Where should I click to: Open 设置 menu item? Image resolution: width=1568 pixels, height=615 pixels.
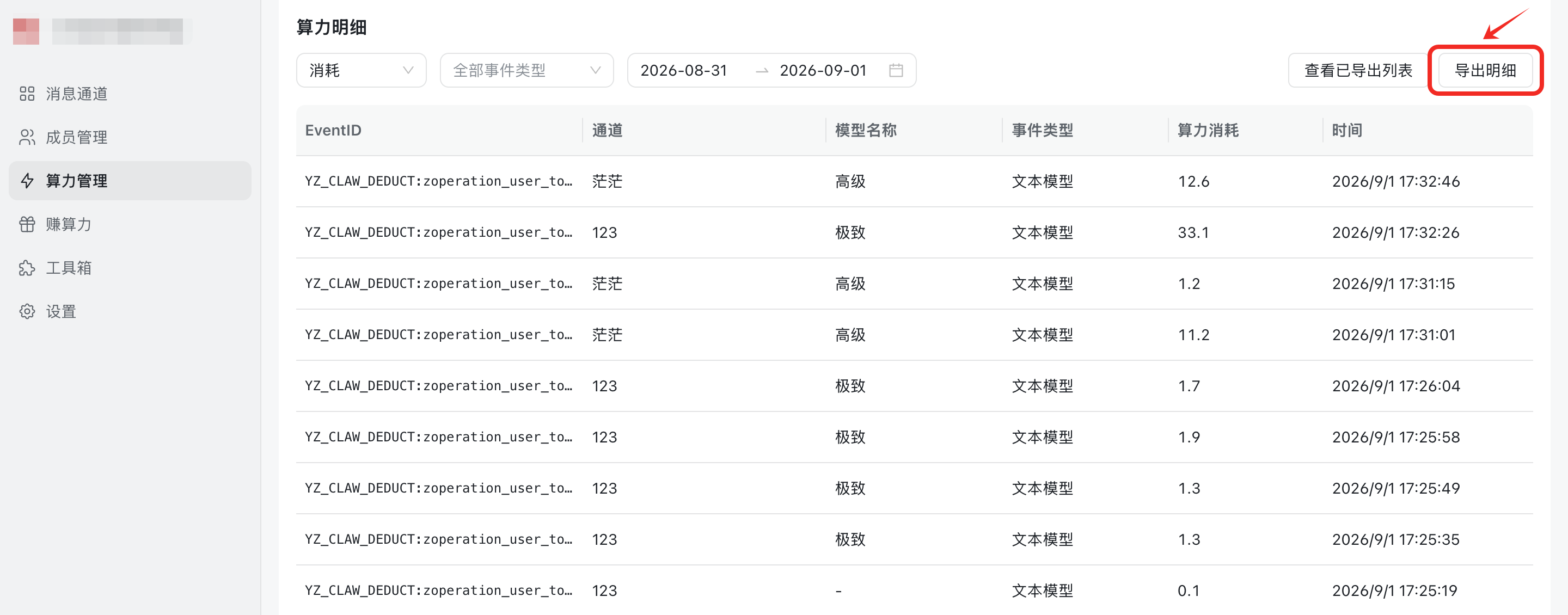[130, 311]
